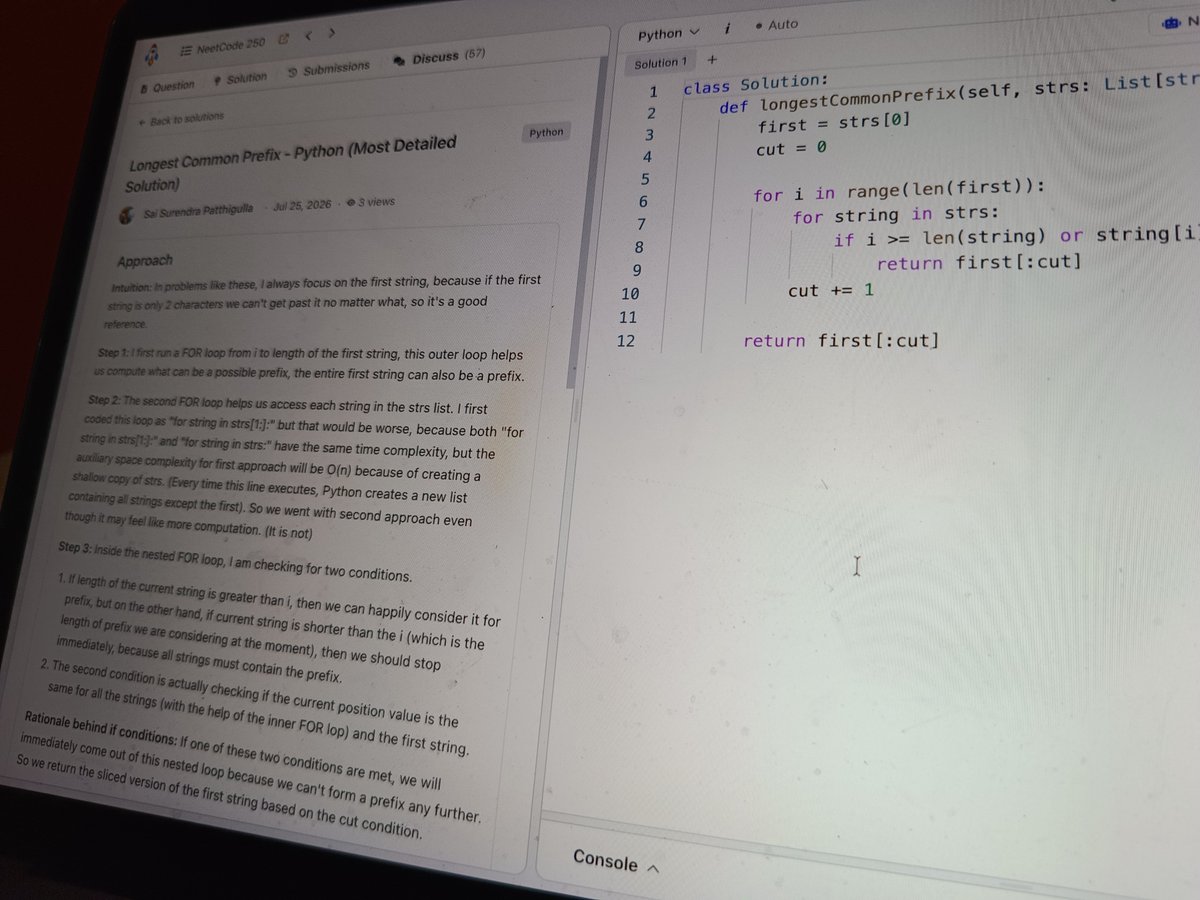
Task: Click code line 'first = strs[0]'
Action: click(834, 124)
